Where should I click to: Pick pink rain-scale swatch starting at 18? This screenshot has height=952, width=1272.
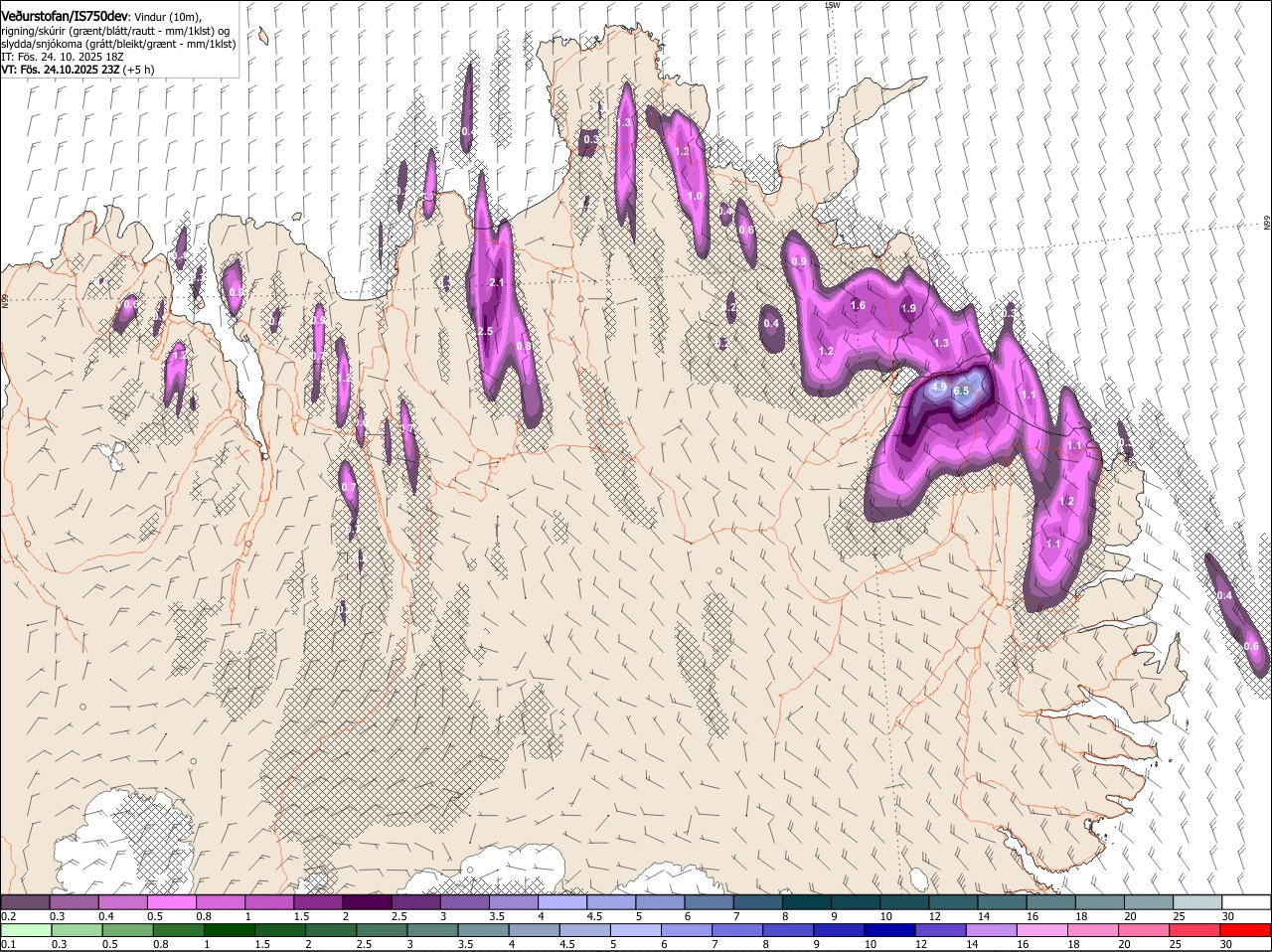1093,930
